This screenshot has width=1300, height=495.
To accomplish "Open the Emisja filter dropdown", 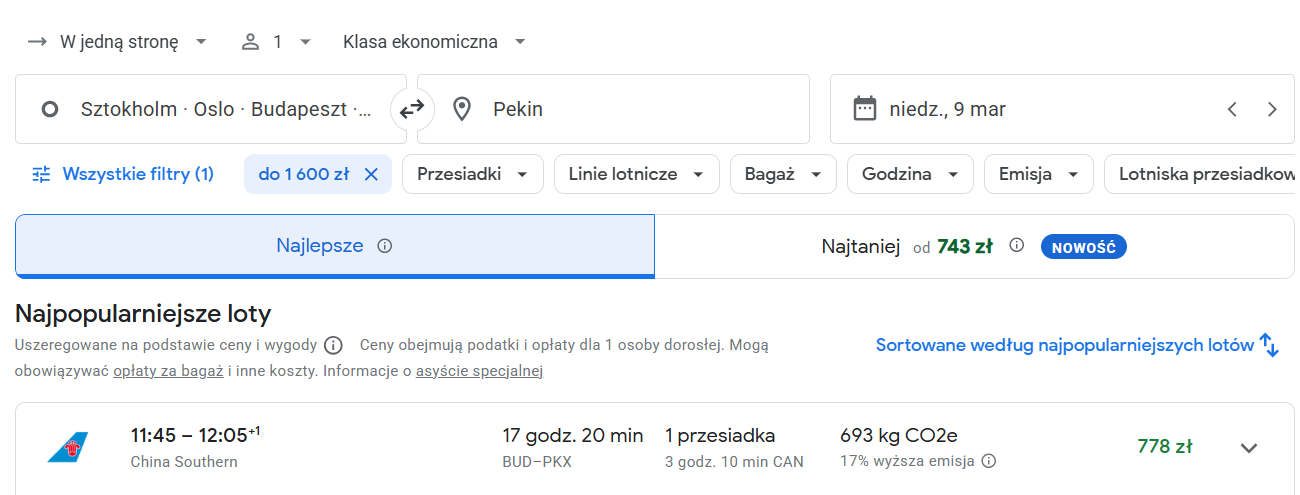I will [1039, 174].
